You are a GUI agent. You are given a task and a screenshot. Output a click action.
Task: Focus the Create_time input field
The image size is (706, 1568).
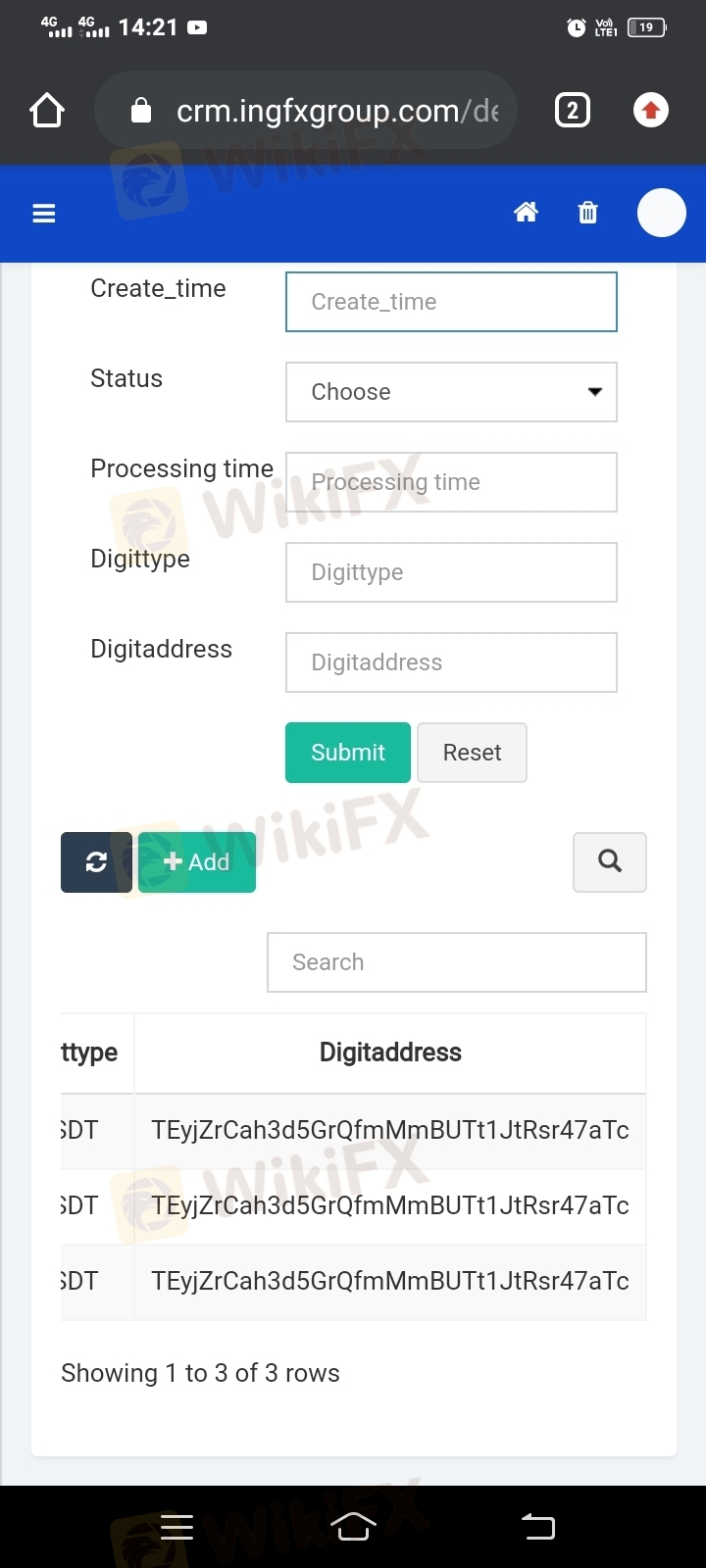(451, 302)
